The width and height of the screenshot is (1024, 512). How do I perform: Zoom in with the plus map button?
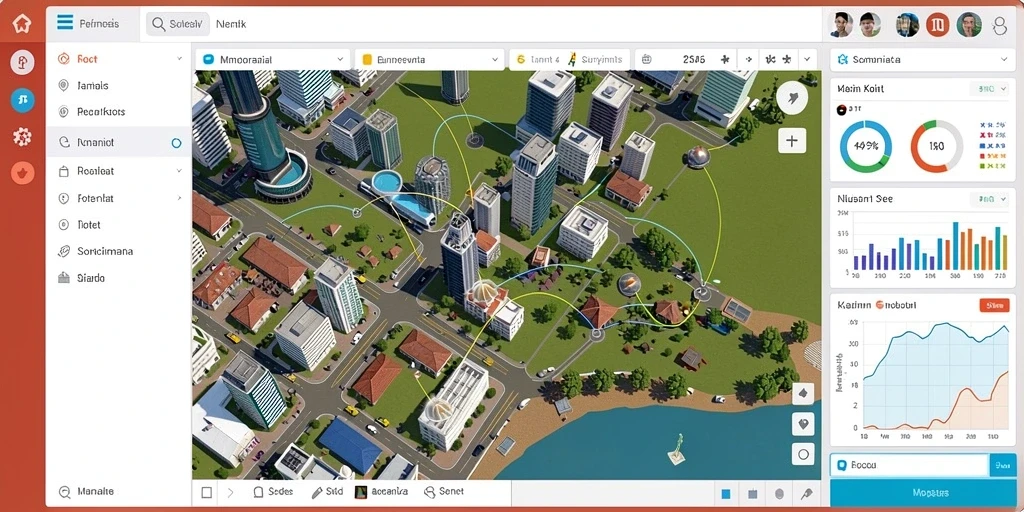pyautogui.click(x=792, y=140)
